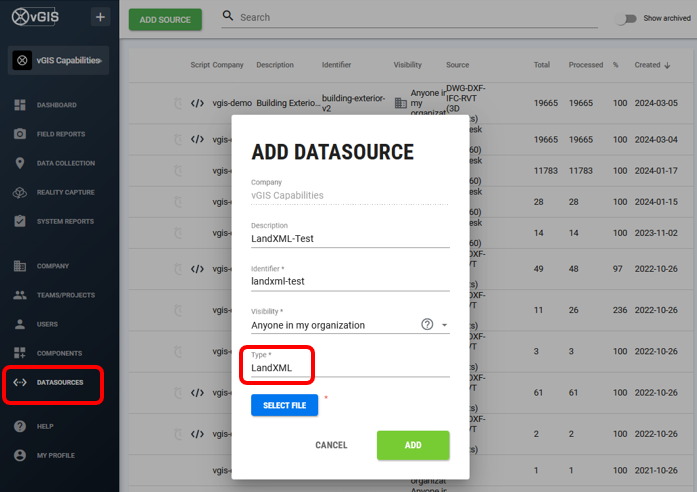Image resolution: width=697 pixels, height=492 pixels.
Task: Open Reality Capture section
Action: pyautogui.click(x=65, y=192)
